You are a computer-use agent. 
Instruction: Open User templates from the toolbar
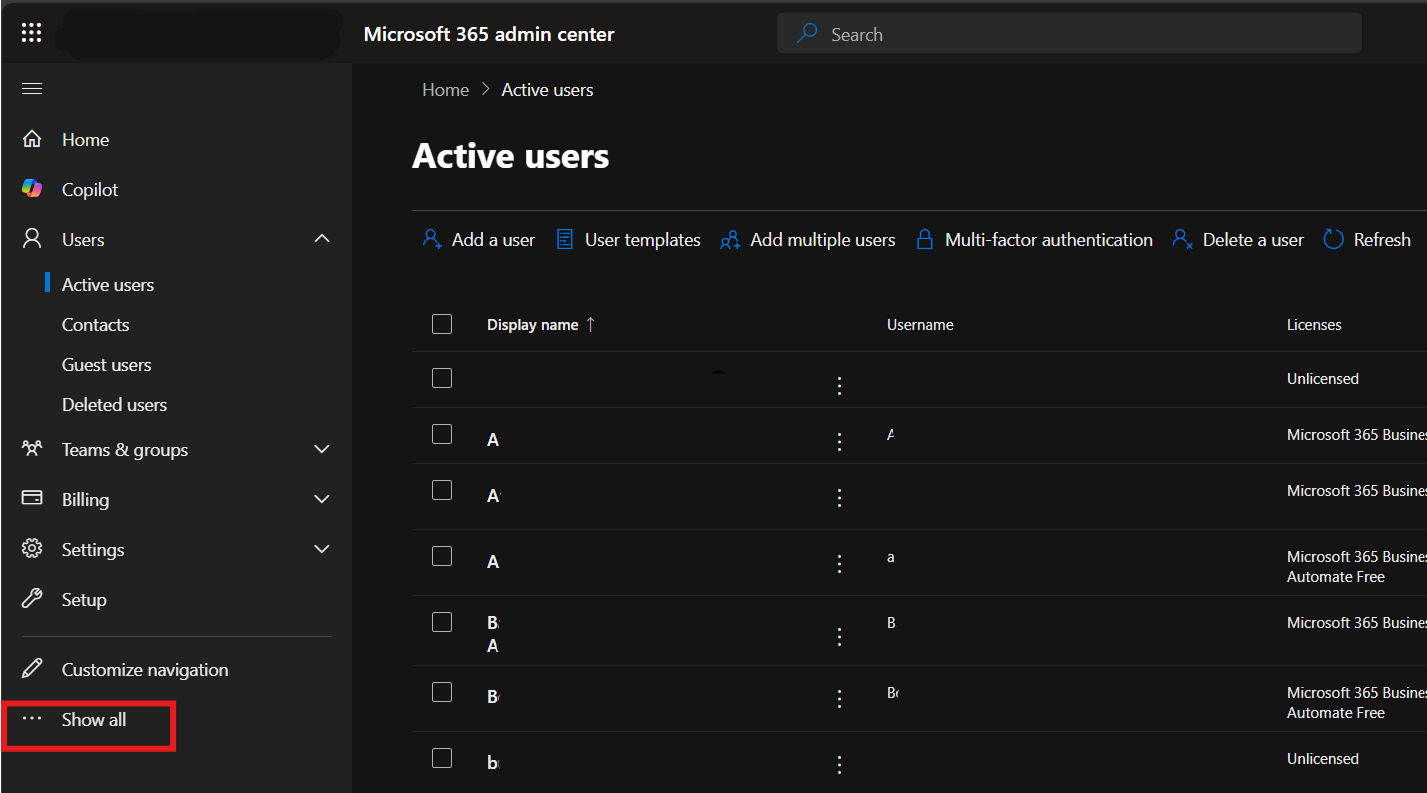pyautogui.click(x=628, y=240)
